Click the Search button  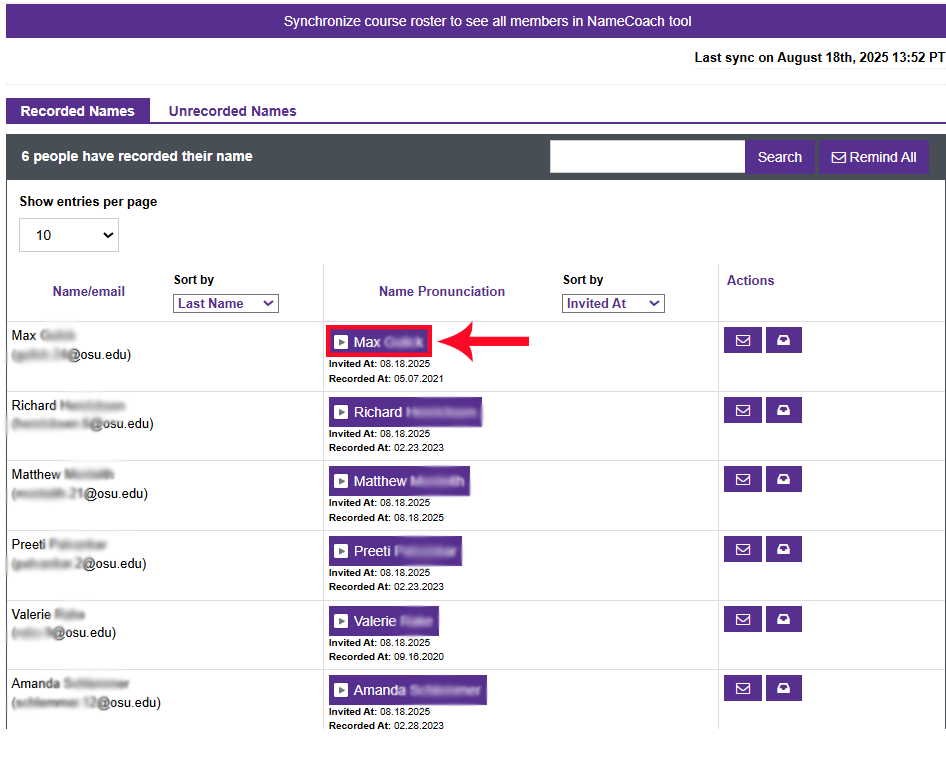pyautogui.click(x=779, y=157)
